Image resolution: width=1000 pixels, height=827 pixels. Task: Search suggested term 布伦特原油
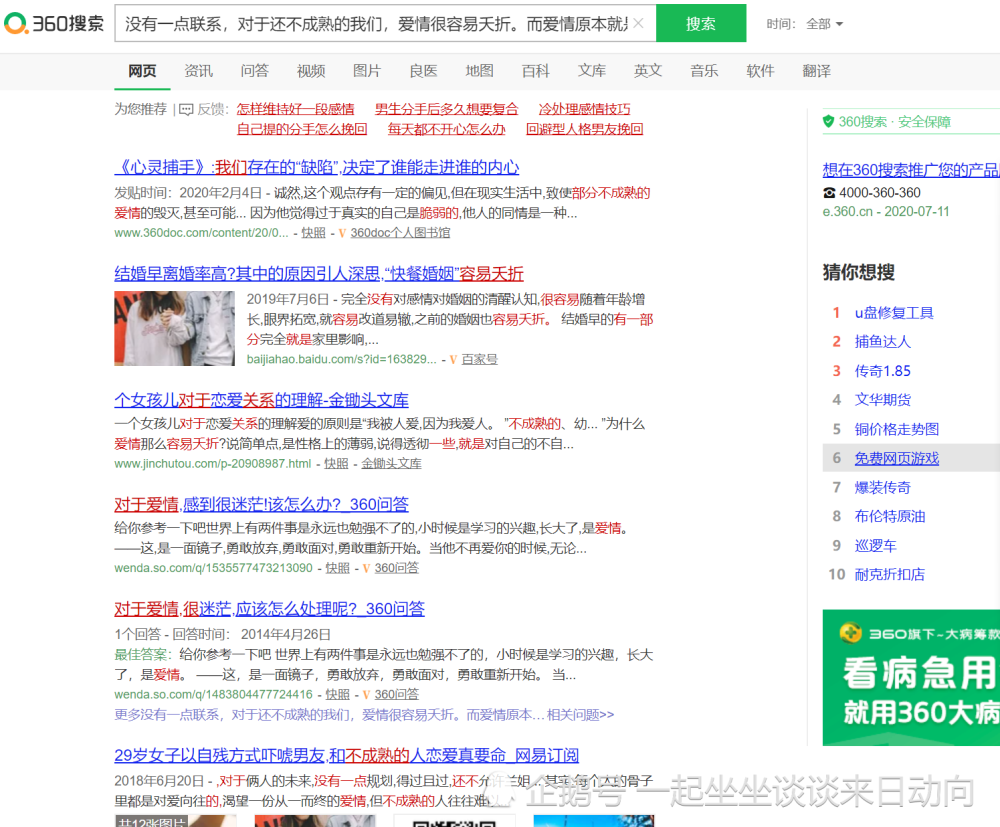point(890,516)
